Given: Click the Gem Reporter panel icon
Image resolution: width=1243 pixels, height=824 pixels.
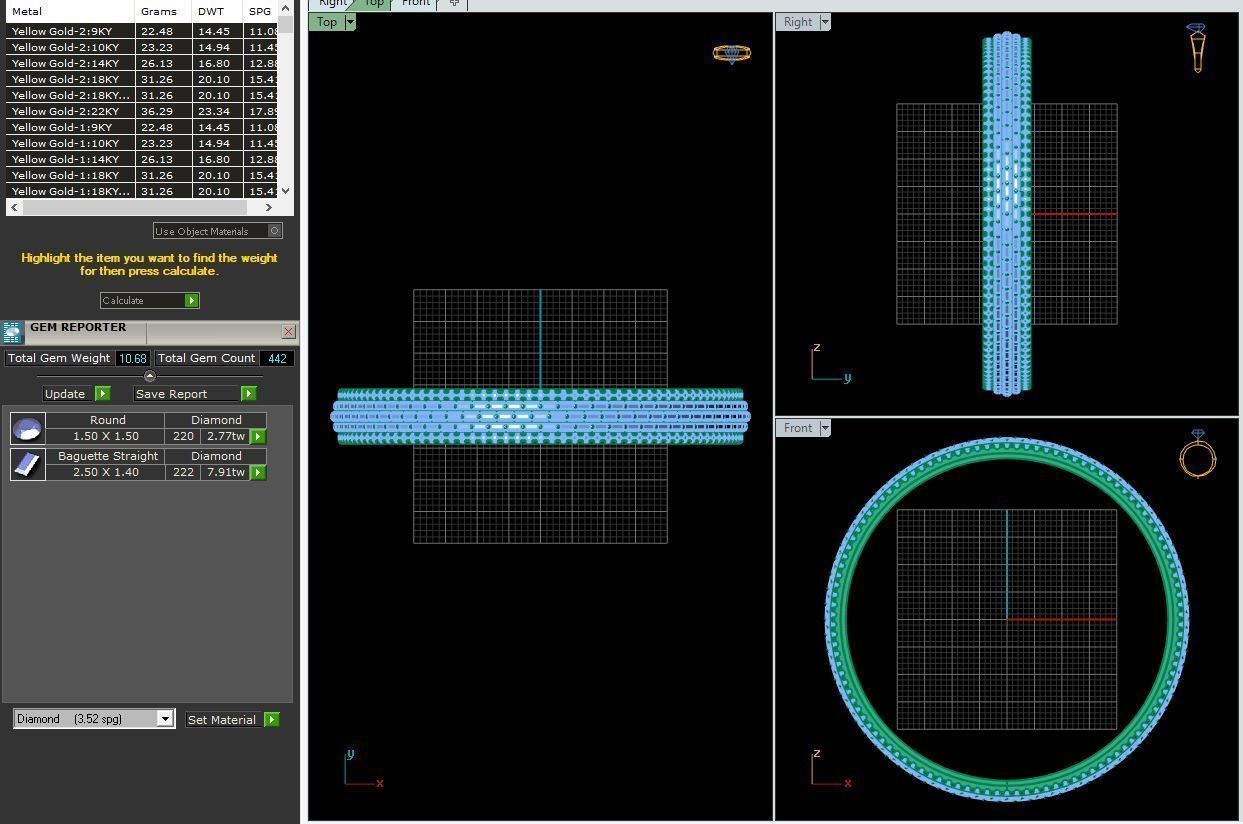Looking at the screenshot, I should (x=12, y=332).
